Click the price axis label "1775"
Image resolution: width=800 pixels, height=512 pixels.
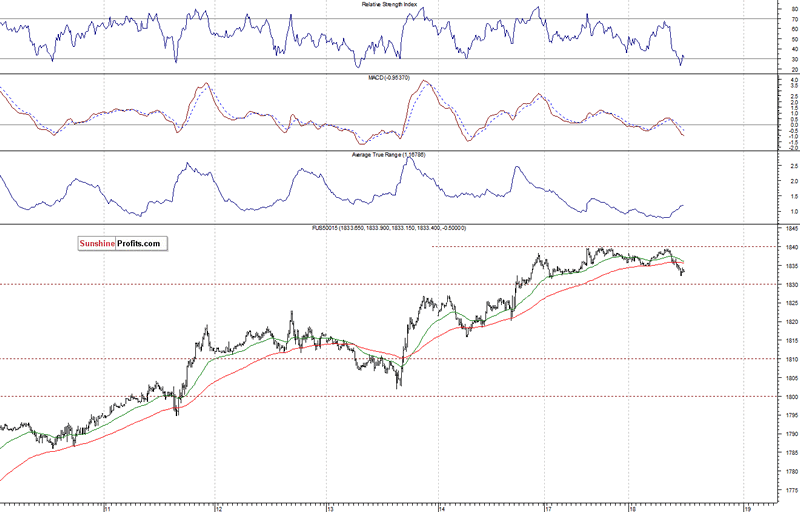click(792, 490)
